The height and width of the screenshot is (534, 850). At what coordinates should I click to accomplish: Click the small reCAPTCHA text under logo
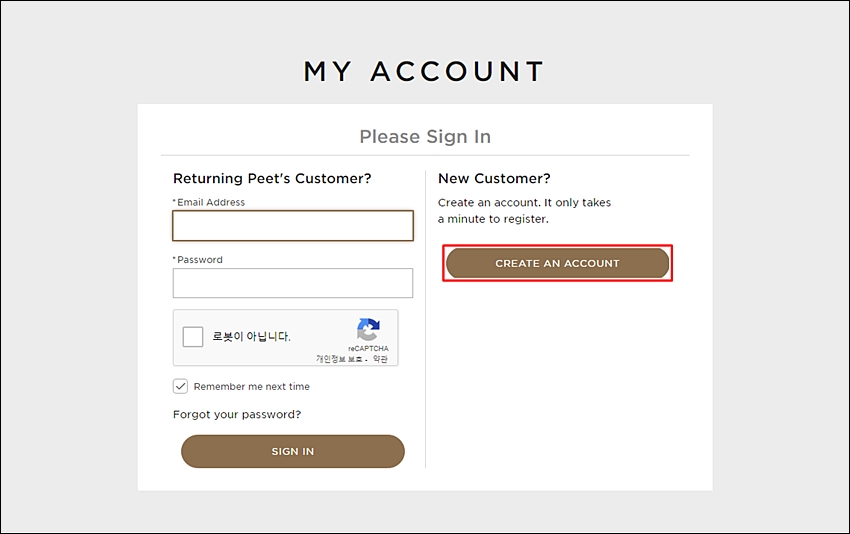[368, 349]
